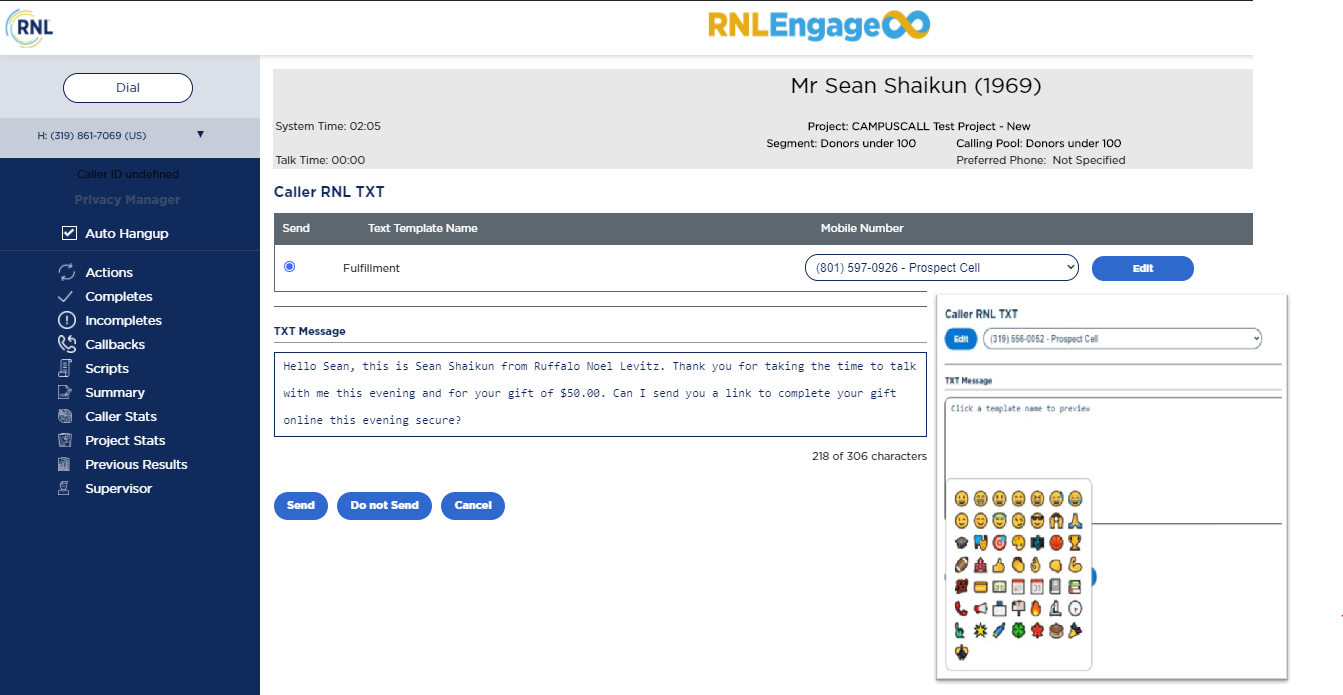The image size is (1343, 695).
Task: Click the Actions refresh arrows icon
Action: [66, 272]
